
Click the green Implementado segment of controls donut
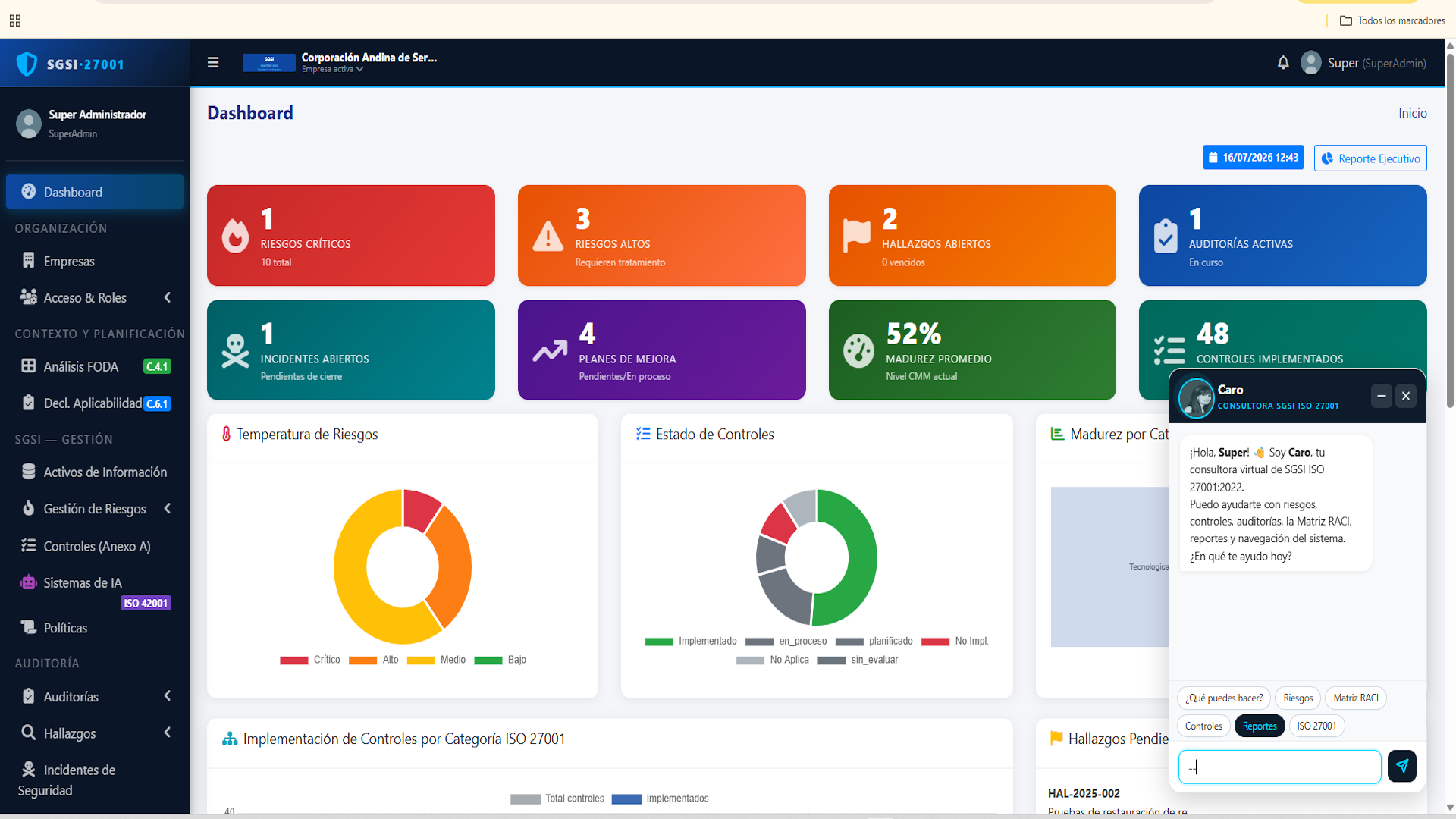[x=861, y=557]
